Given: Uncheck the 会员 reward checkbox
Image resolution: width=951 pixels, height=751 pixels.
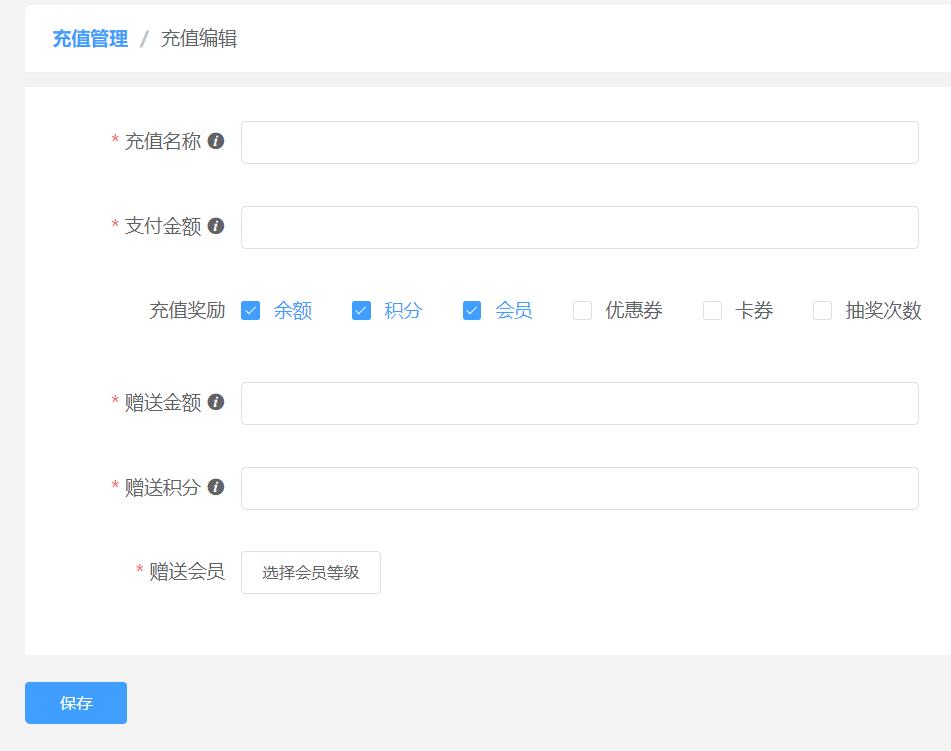Looking at the screenshot, I should [472, 311].
